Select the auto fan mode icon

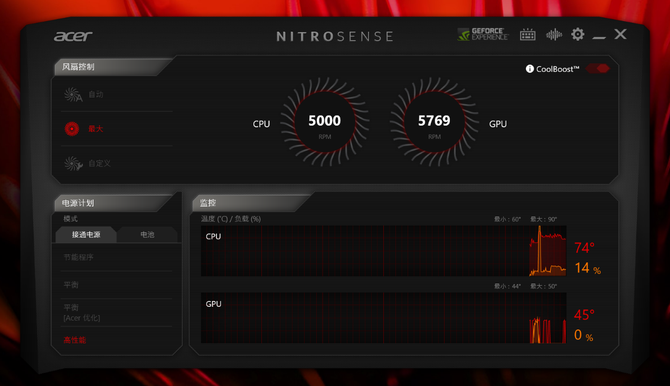73,94
